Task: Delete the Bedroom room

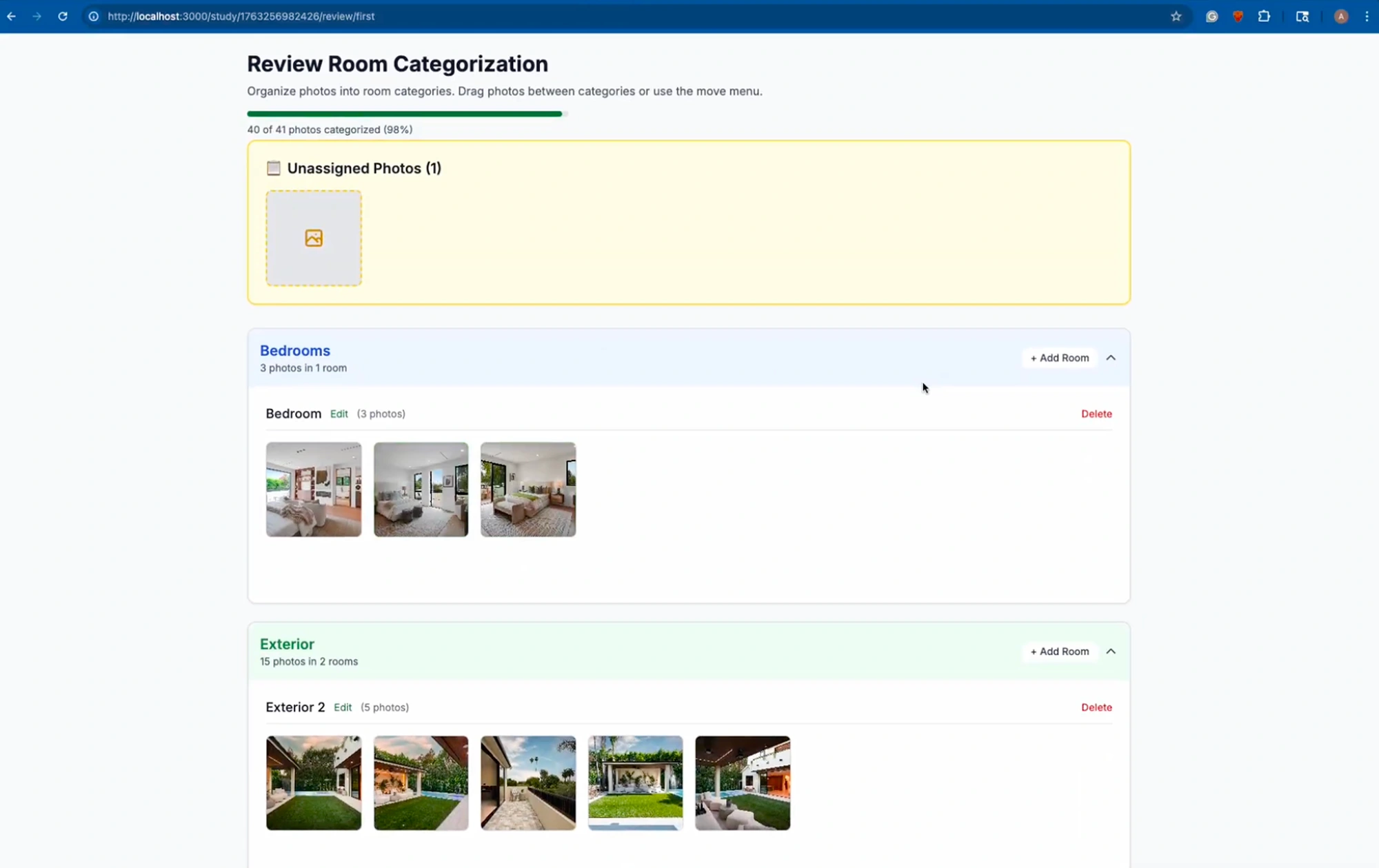Action: (1096, 414)
